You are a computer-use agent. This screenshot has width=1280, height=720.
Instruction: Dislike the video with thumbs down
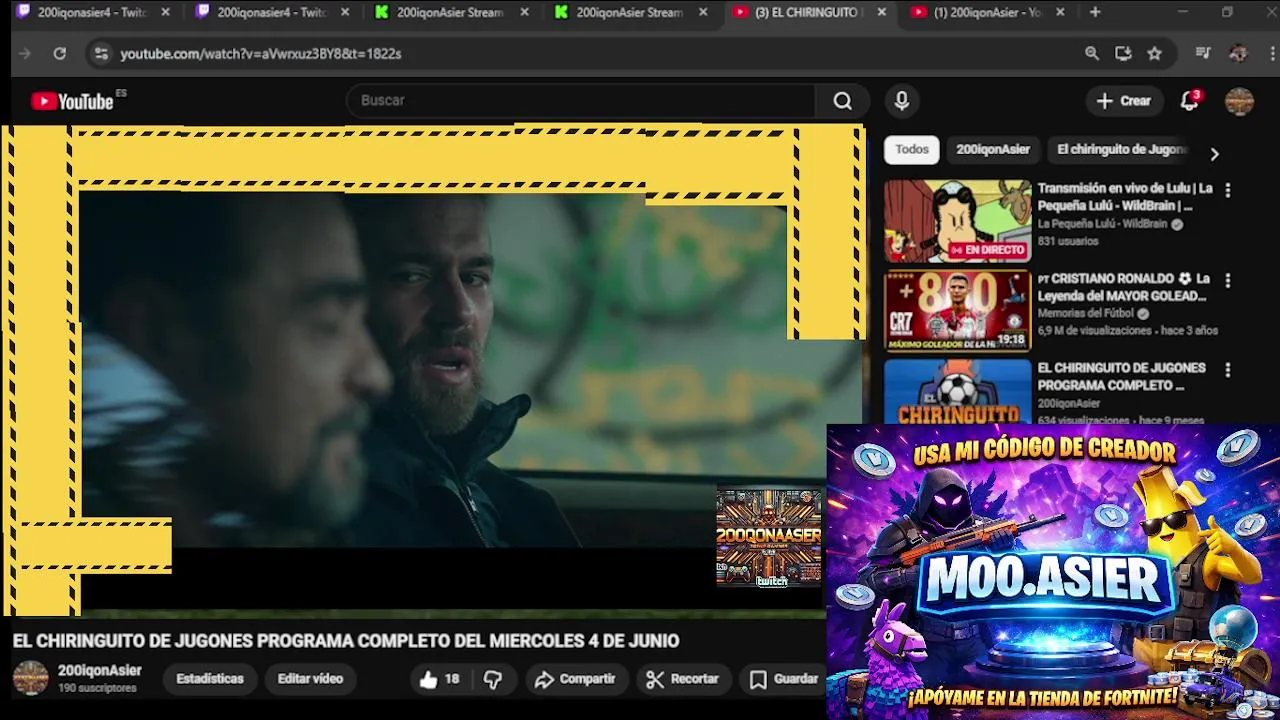[x=493, y=679]
